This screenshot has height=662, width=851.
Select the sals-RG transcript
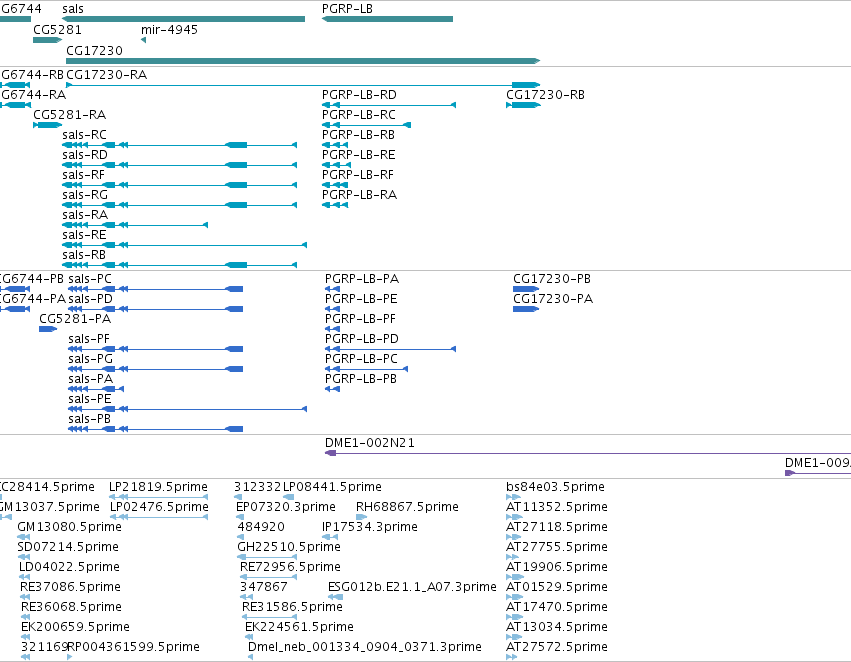point(180,205)
